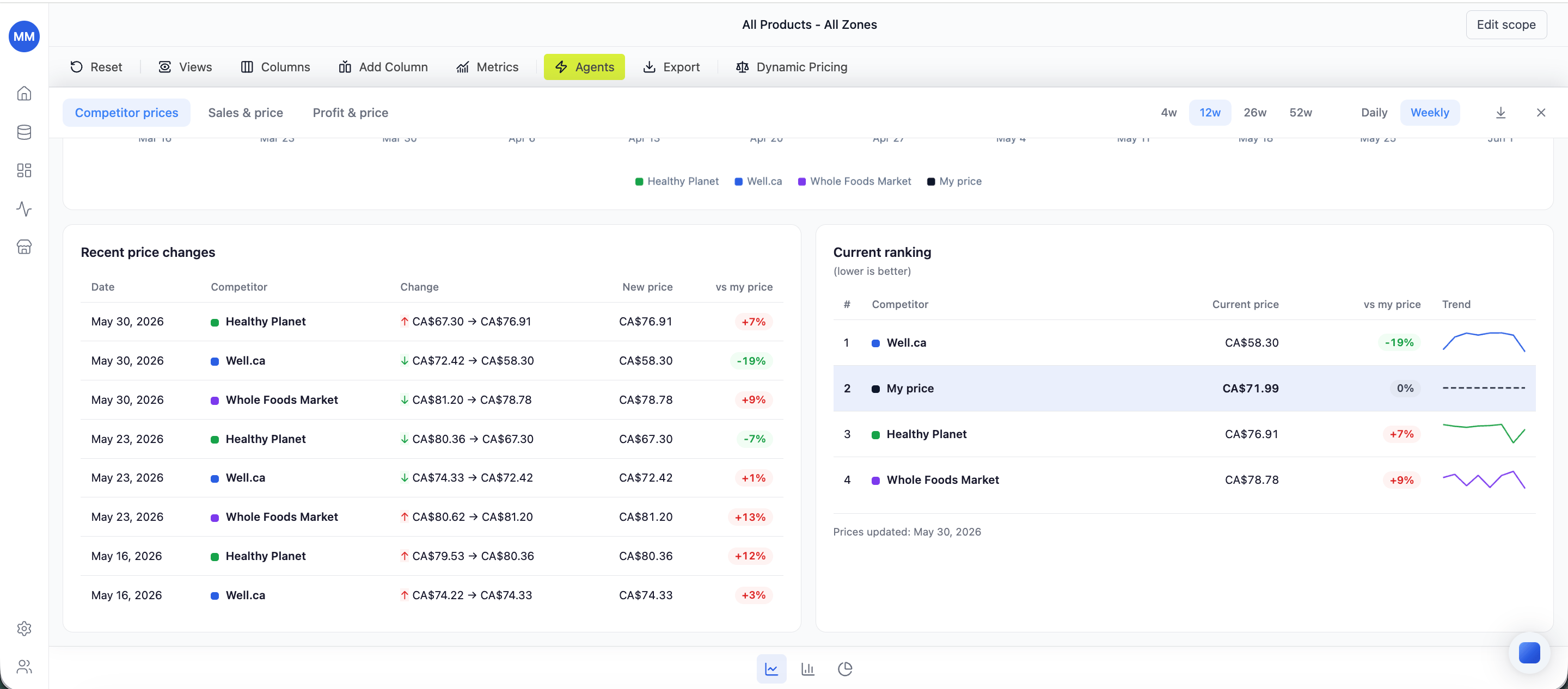Select the 12w time range
1568x689 pixels.
tap(1209, 113)
